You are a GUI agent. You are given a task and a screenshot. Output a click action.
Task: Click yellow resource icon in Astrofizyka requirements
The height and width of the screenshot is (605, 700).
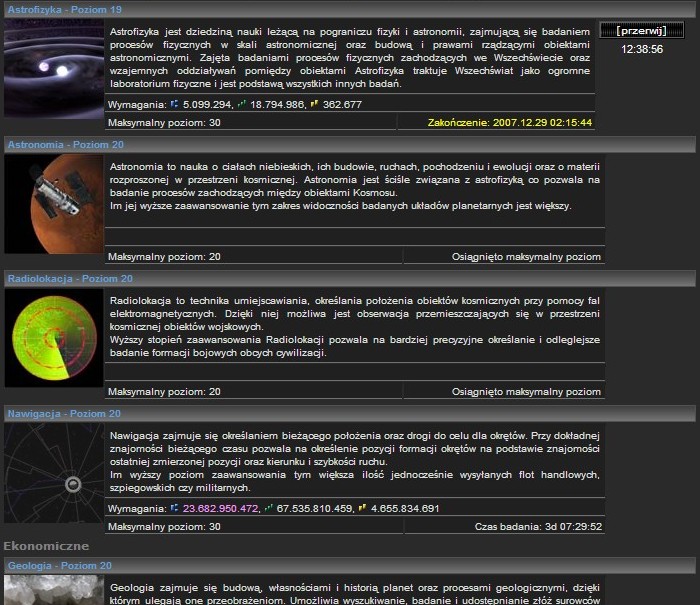[x=315, y=103]
